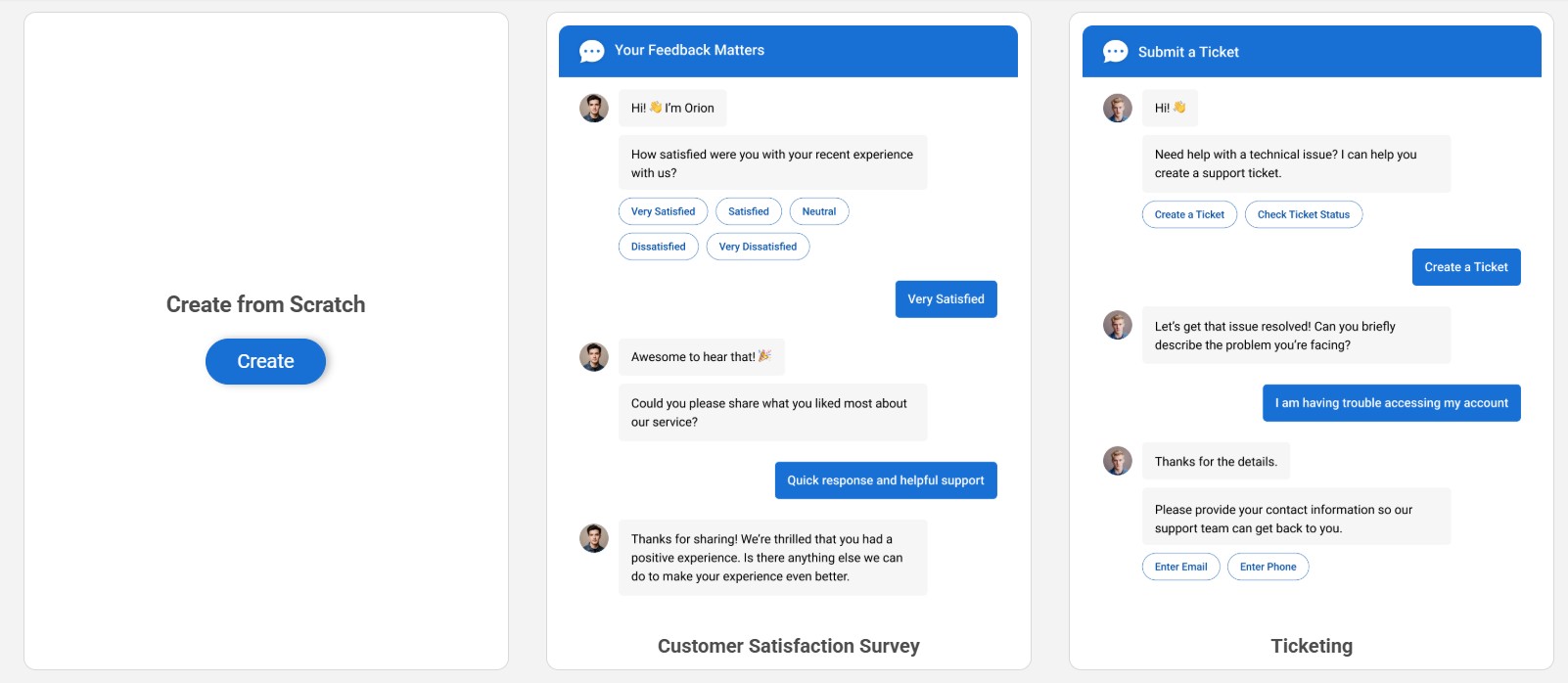Choose the Very Dissatisfied option

point(758,247)
